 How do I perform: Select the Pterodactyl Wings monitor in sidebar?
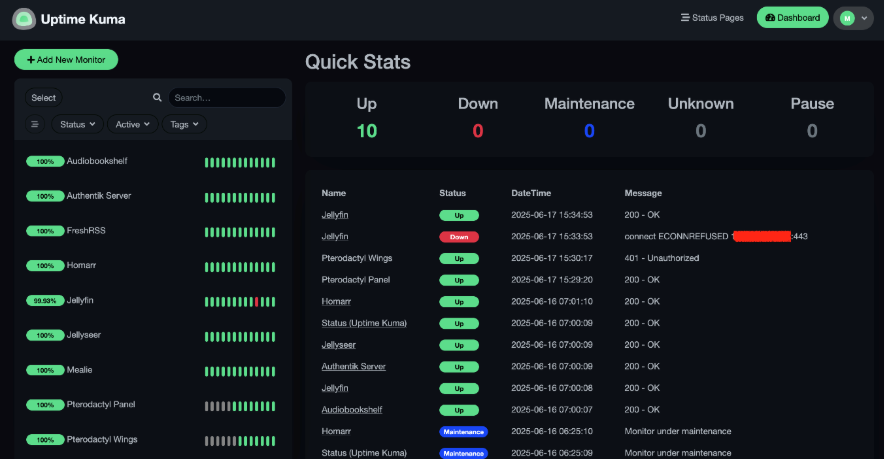(x=102, y=439)
